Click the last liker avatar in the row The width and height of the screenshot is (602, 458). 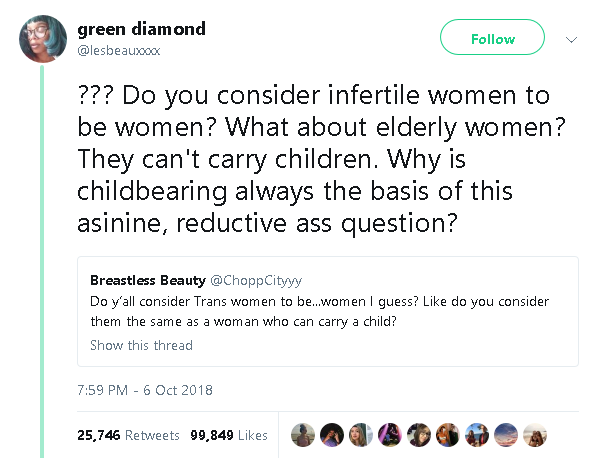(535, 435)
